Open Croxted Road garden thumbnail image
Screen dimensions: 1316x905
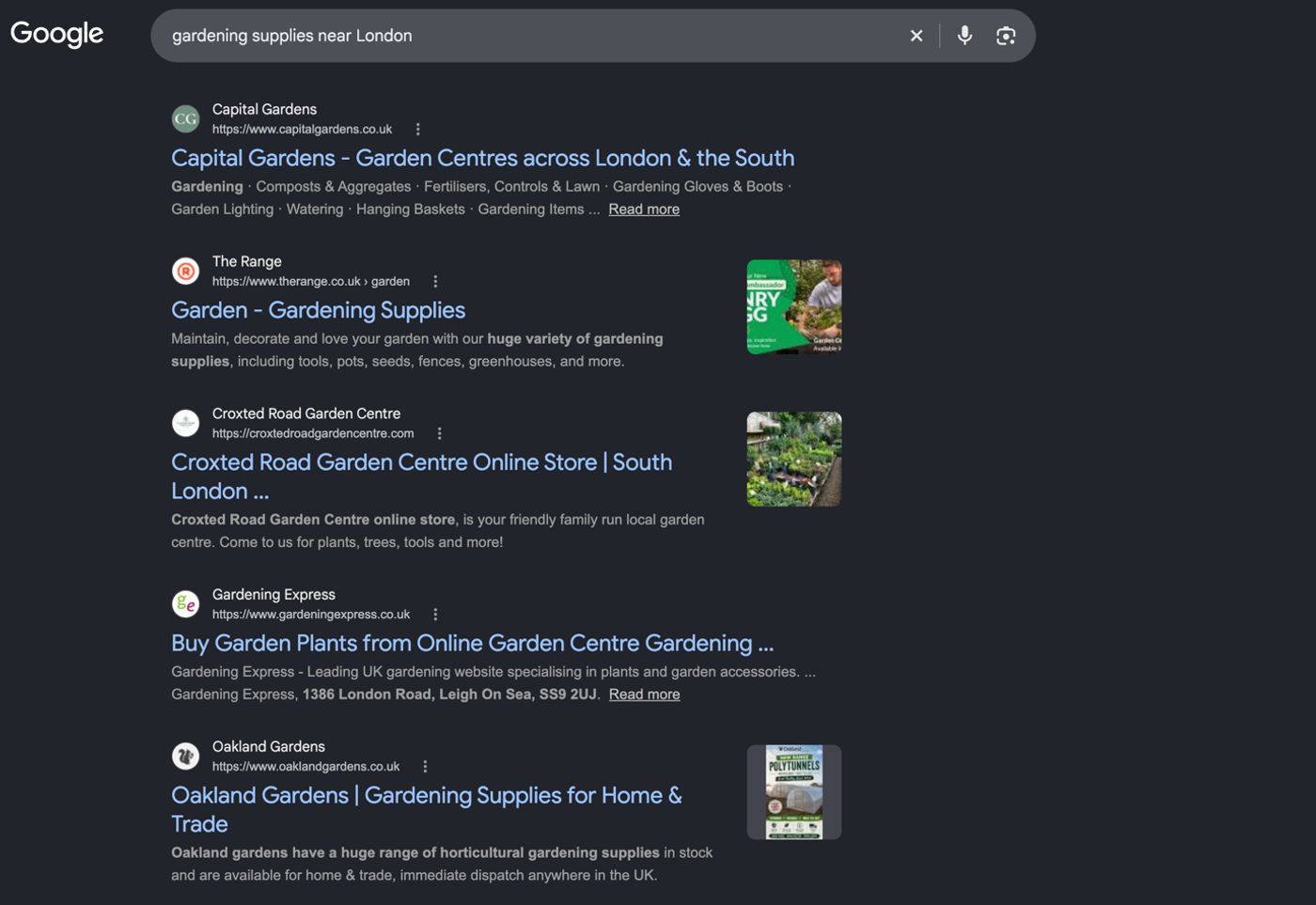pos(794,460)
